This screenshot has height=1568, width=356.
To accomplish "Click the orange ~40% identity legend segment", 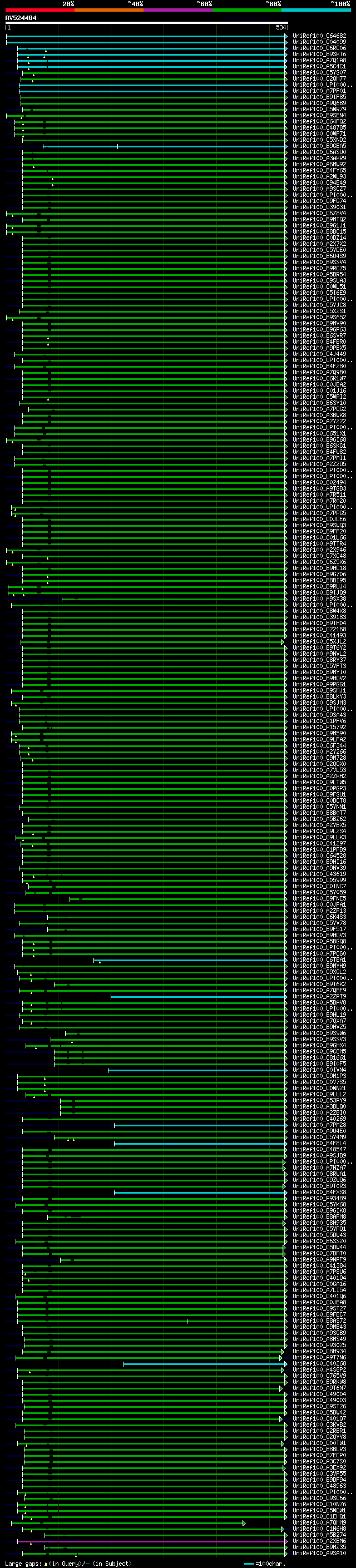I will (x=109, y=10).
